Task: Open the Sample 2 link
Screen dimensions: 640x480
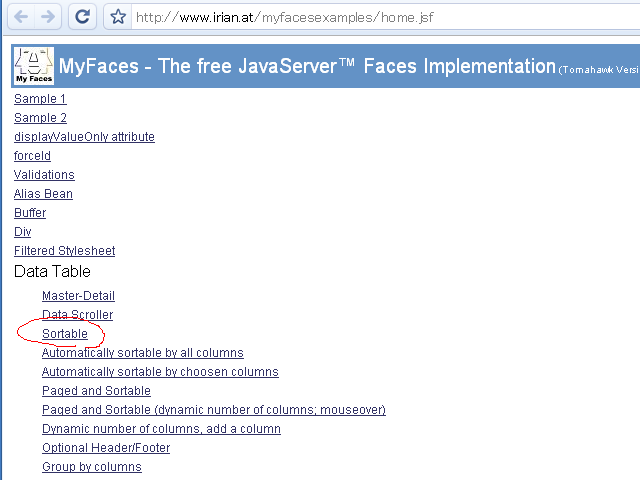Action: point(40,118)
